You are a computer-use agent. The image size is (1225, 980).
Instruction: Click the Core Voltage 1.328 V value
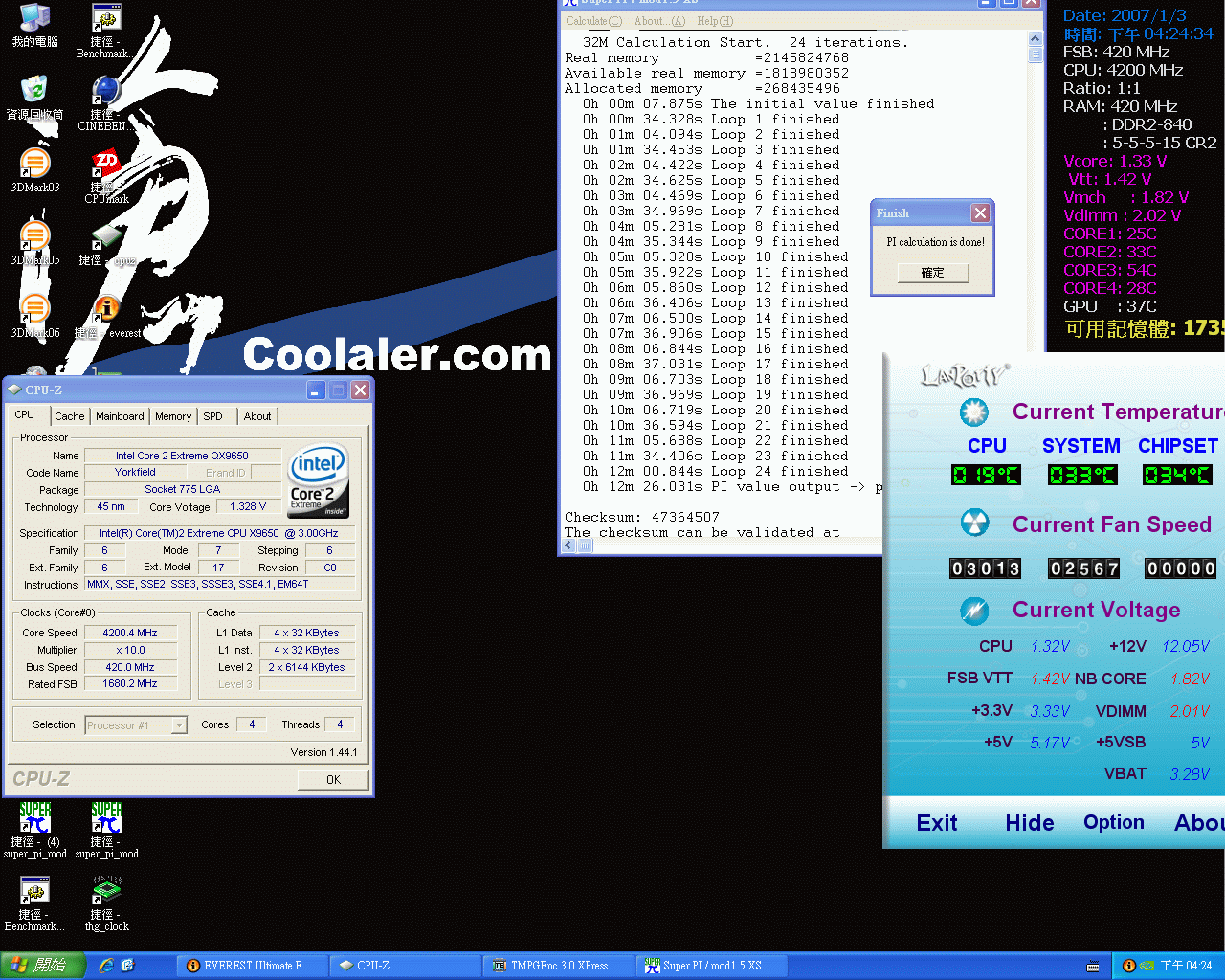pyautogui.click(x=248, y=507)
